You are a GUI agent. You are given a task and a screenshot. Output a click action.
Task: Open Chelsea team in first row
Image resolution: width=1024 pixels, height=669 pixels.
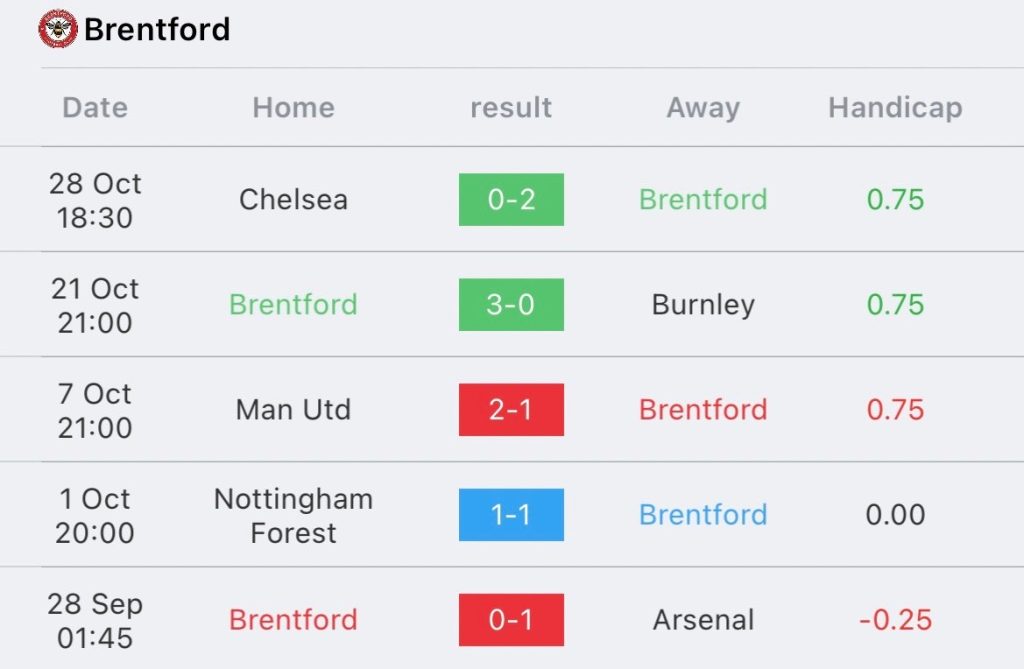[x=293, y=200]
